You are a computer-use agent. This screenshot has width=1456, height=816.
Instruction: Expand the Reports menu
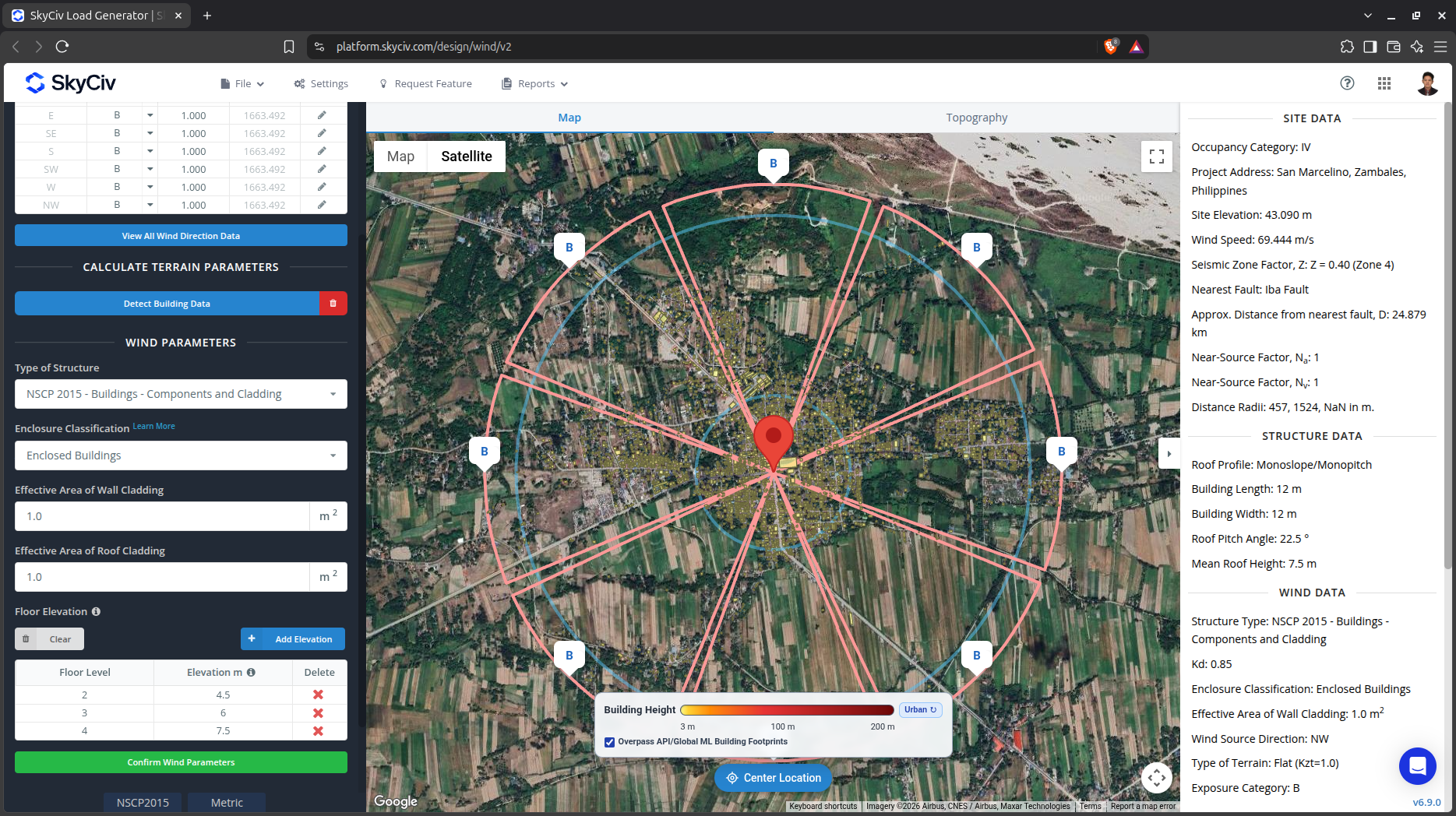pyautogui.click(x=535, y=83)
